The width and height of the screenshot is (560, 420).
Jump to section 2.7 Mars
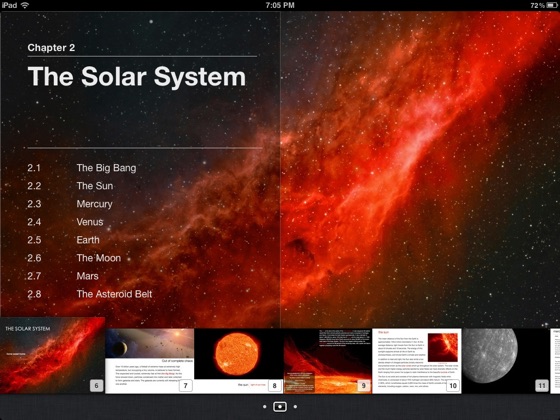pos(63,276)
